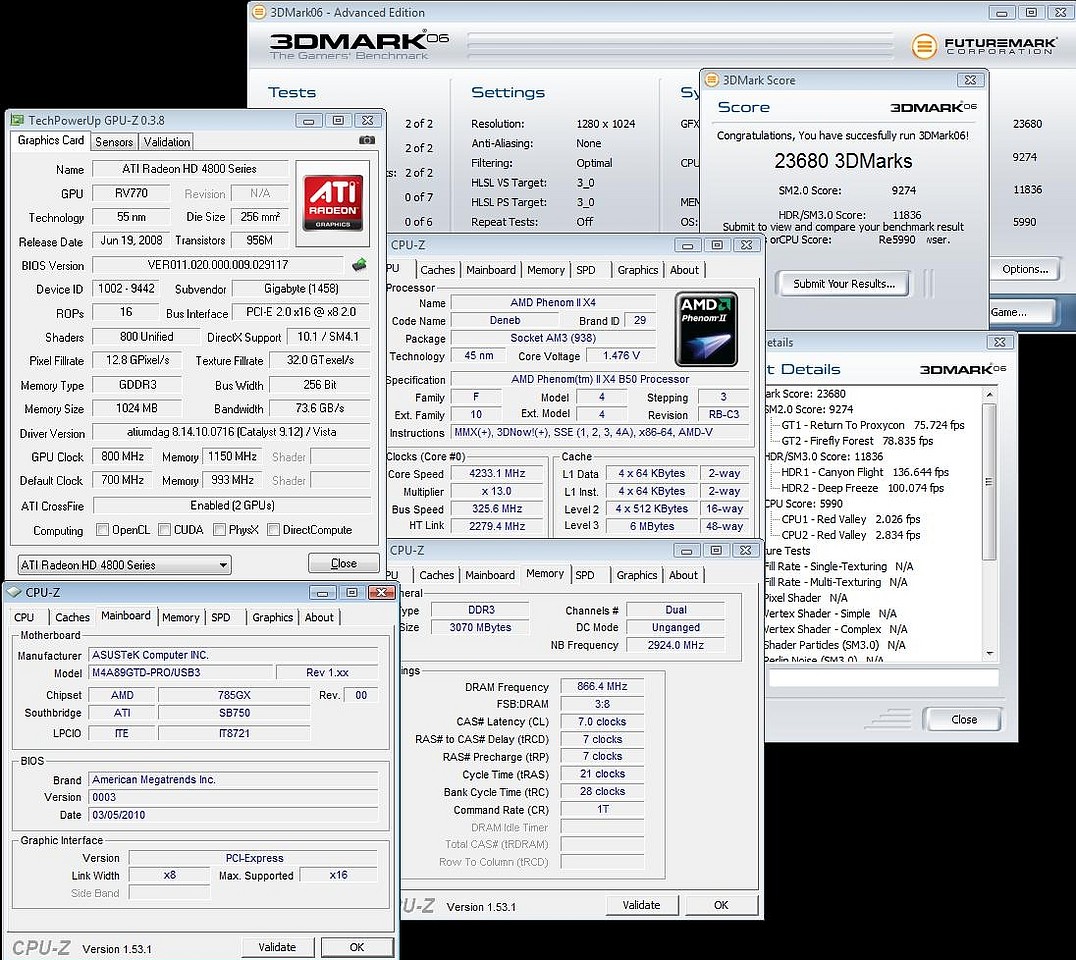Click the 3DMark Score window title icon

pyautogui.click(x=711, y=80)
